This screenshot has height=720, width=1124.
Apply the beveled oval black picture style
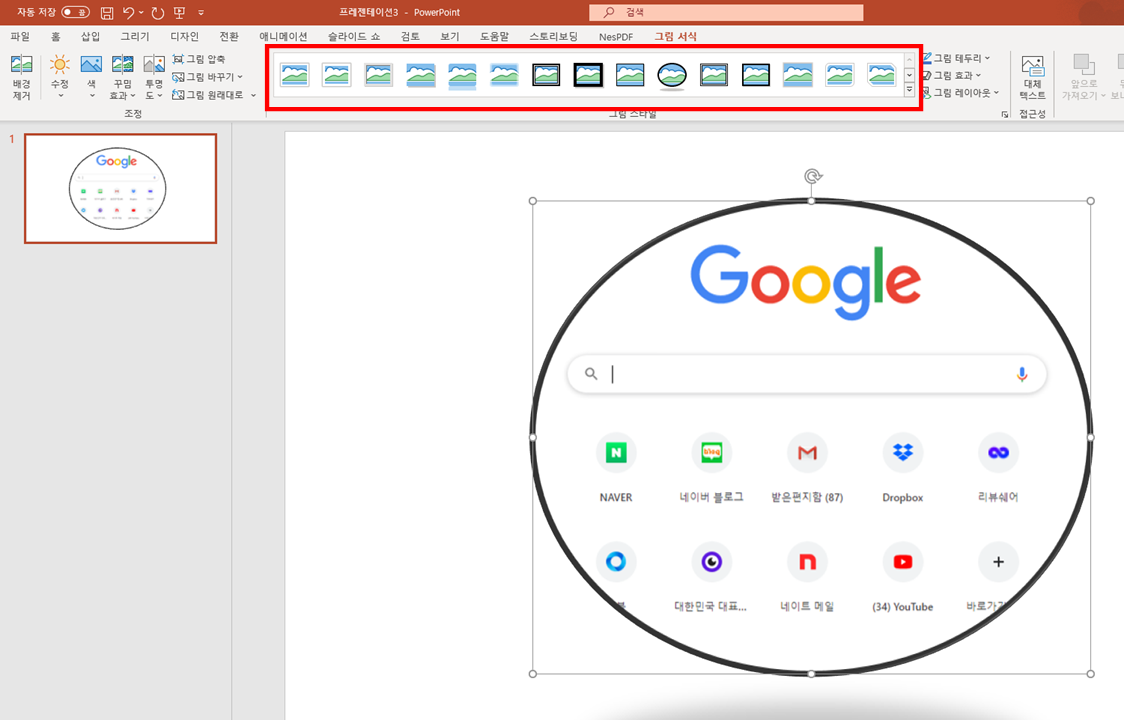tap(672, 75)
